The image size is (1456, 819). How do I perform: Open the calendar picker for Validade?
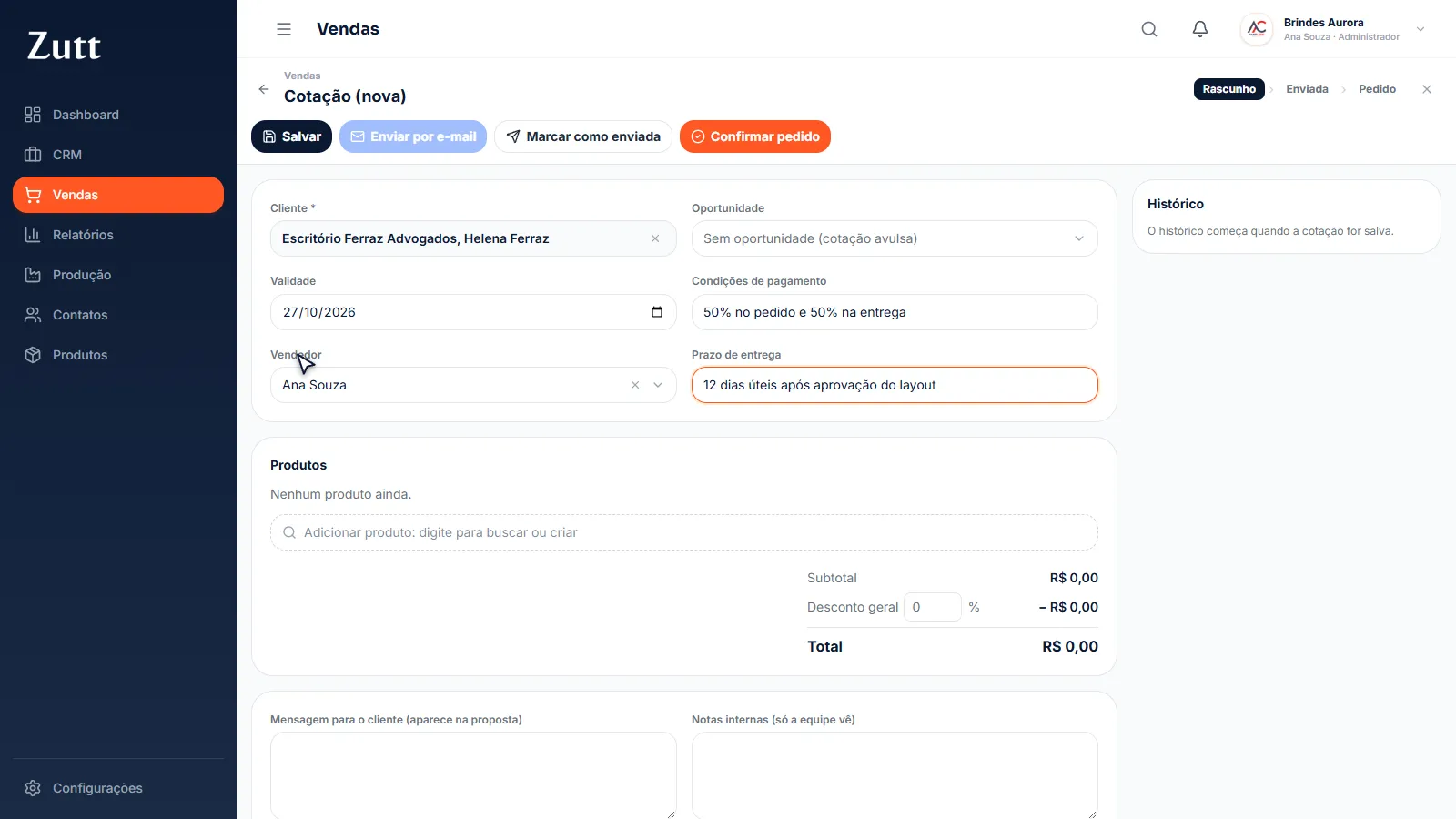657,312
